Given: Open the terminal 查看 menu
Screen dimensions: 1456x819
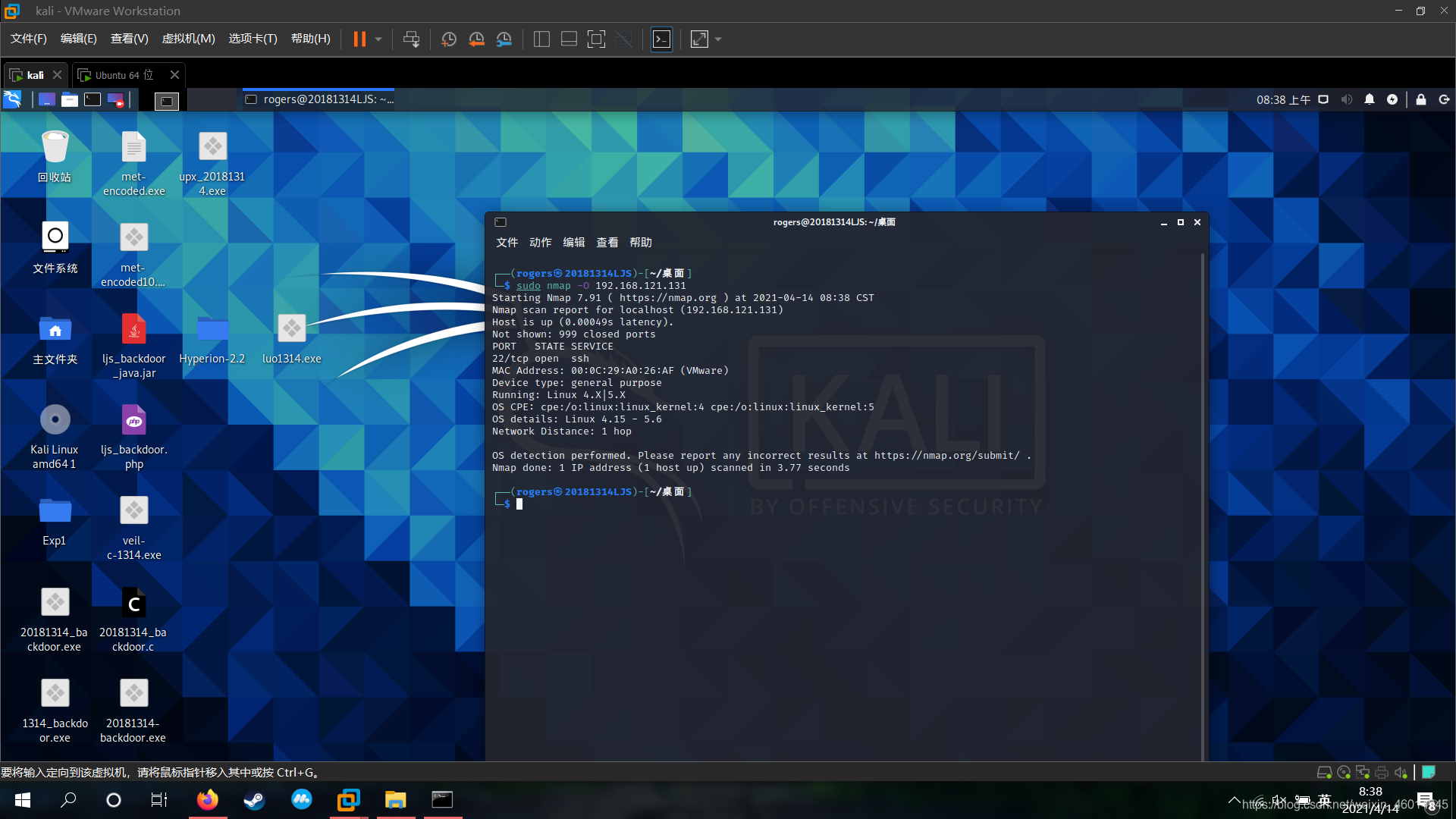Looking at the screenshot, I should (607, 243).
